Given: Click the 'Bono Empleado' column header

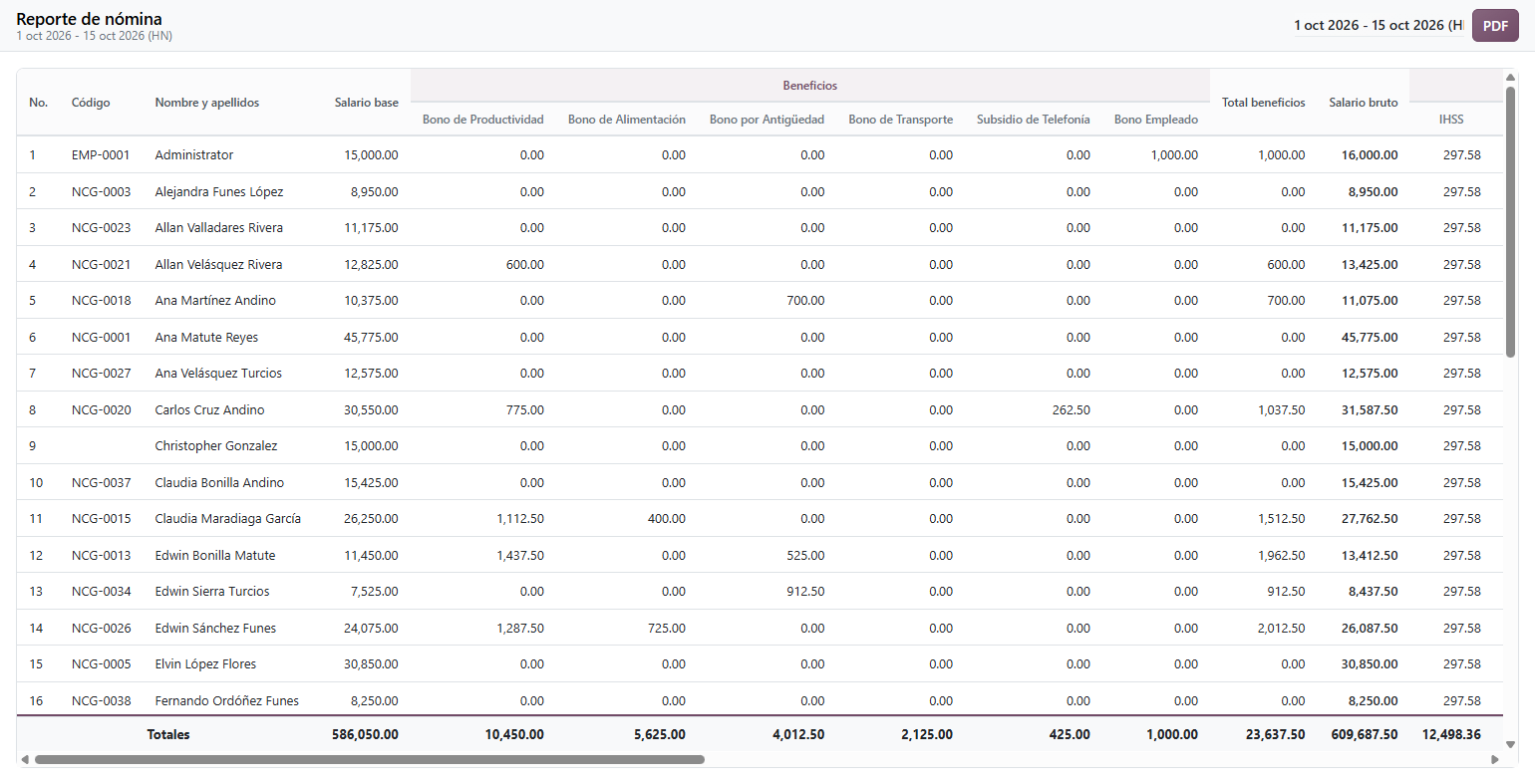Looking at the screenshot, I should point(1155,120).
